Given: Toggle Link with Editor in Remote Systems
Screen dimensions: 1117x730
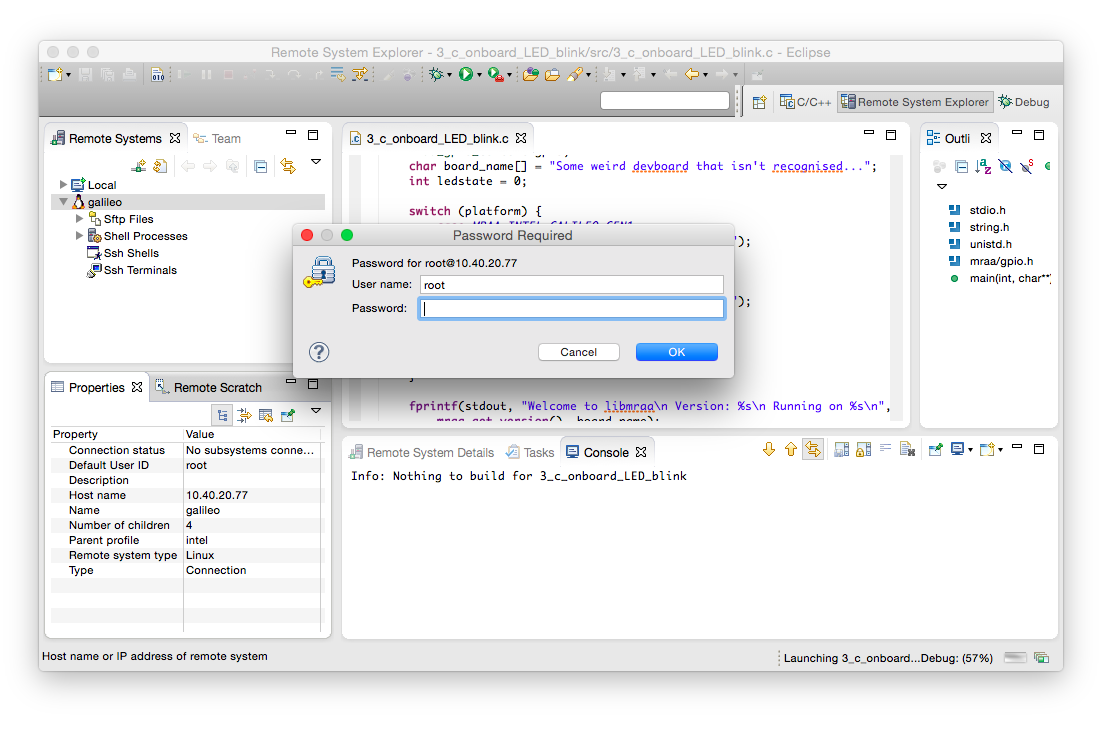Looking at the screenshot, I should (x=288, y=167).
